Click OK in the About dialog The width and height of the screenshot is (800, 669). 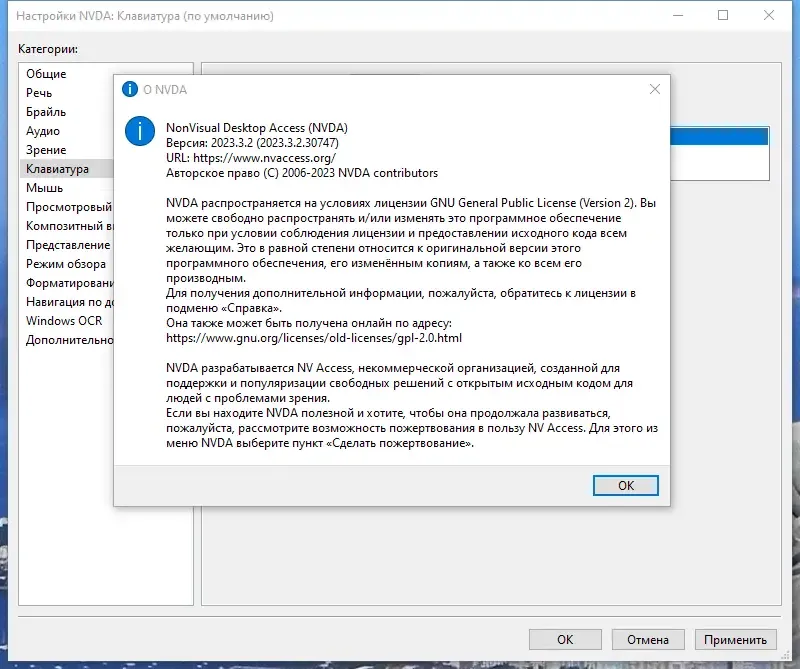(x=626, y=485)
